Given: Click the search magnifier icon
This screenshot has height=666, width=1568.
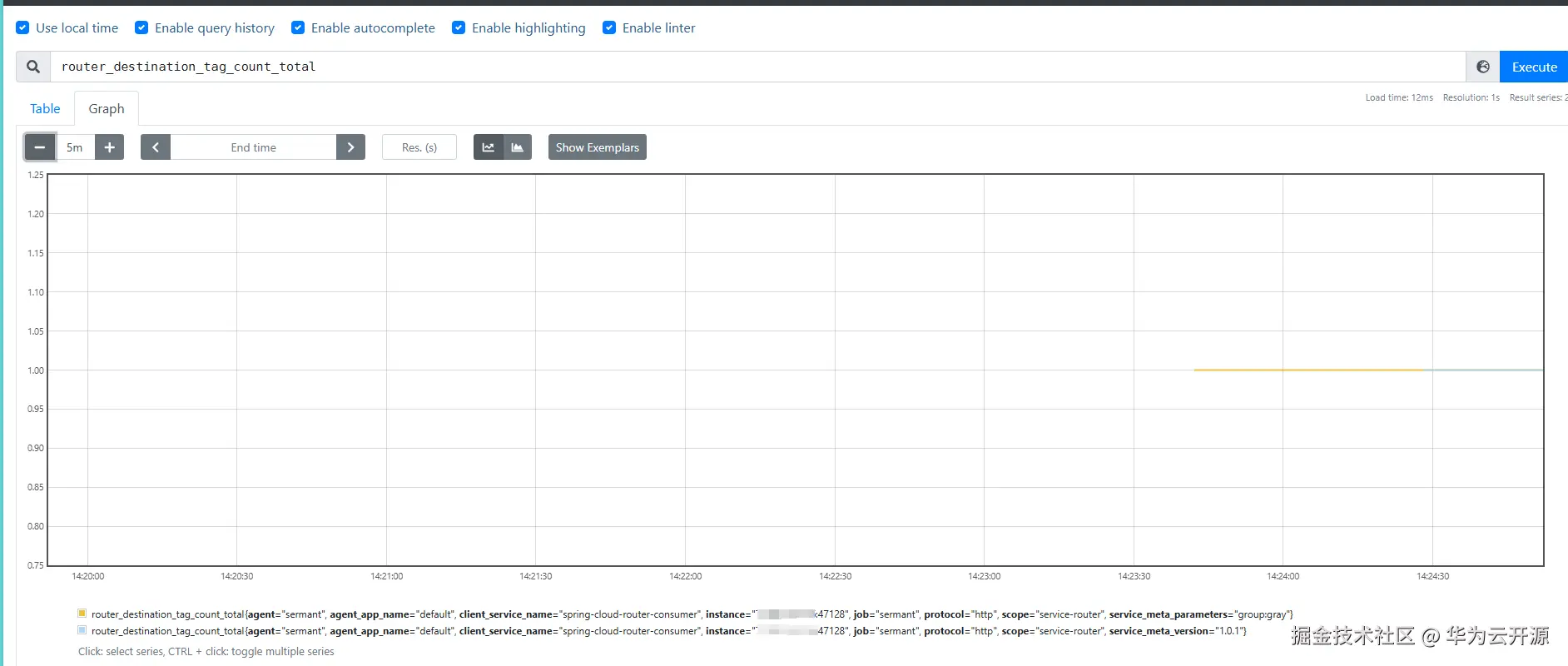Looking at the screenshot, I should (33, 67).
